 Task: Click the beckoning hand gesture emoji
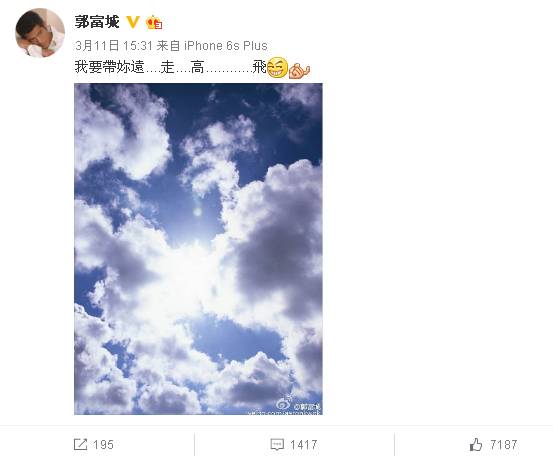coord(299,69)
